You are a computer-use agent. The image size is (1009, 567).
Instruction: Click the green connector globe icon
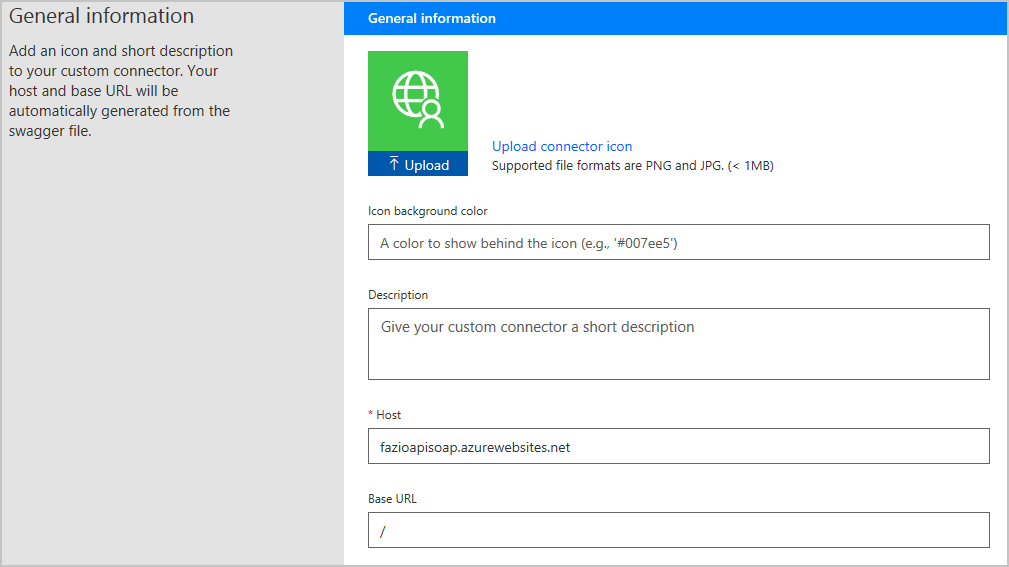point(418,100)
